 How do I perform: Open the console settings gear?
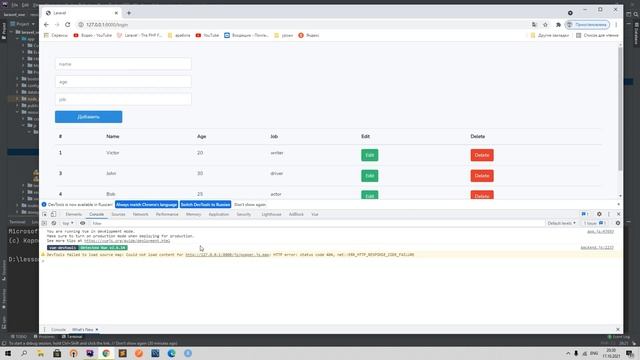point(618,223)
